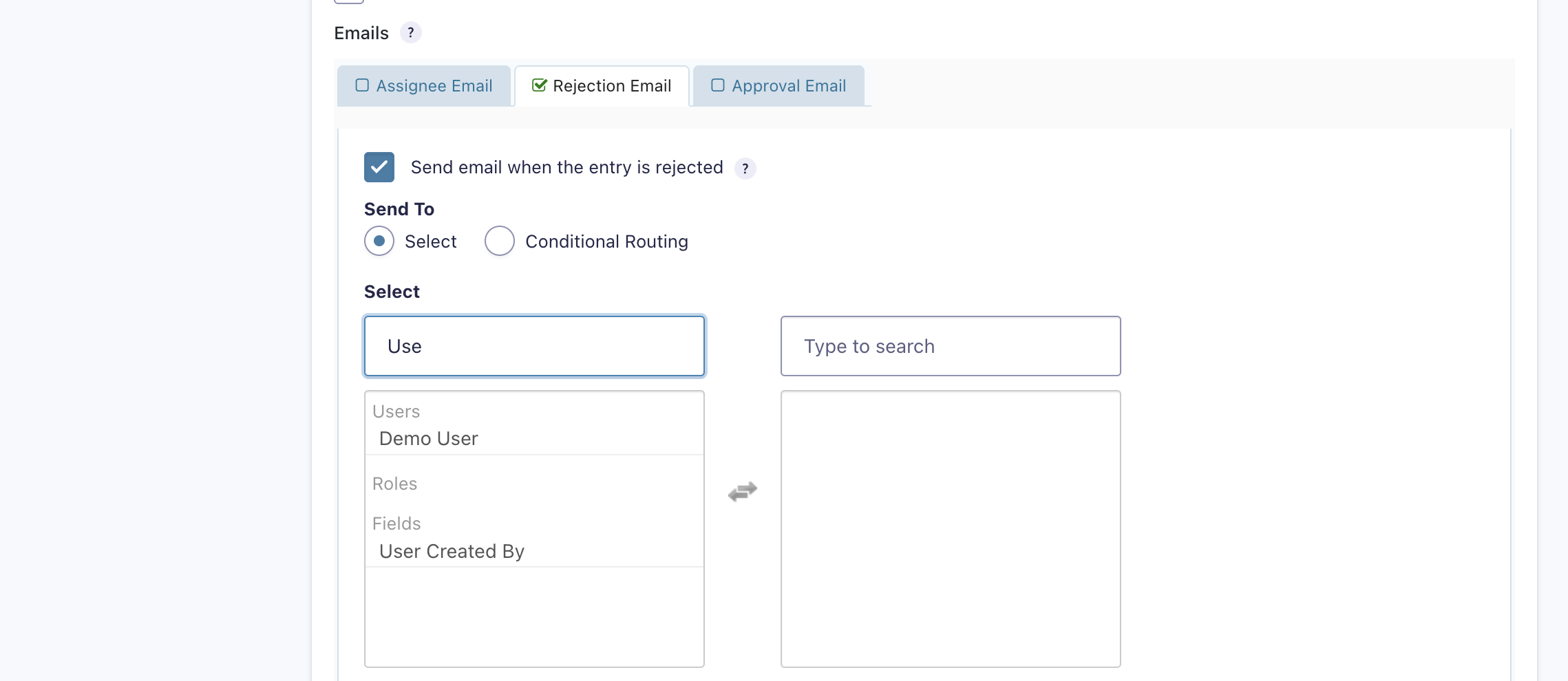The width and height of the screenshot is (1568, 681).
Task: Pick Demo User from the Users list
Action: [x=428, y=439]
